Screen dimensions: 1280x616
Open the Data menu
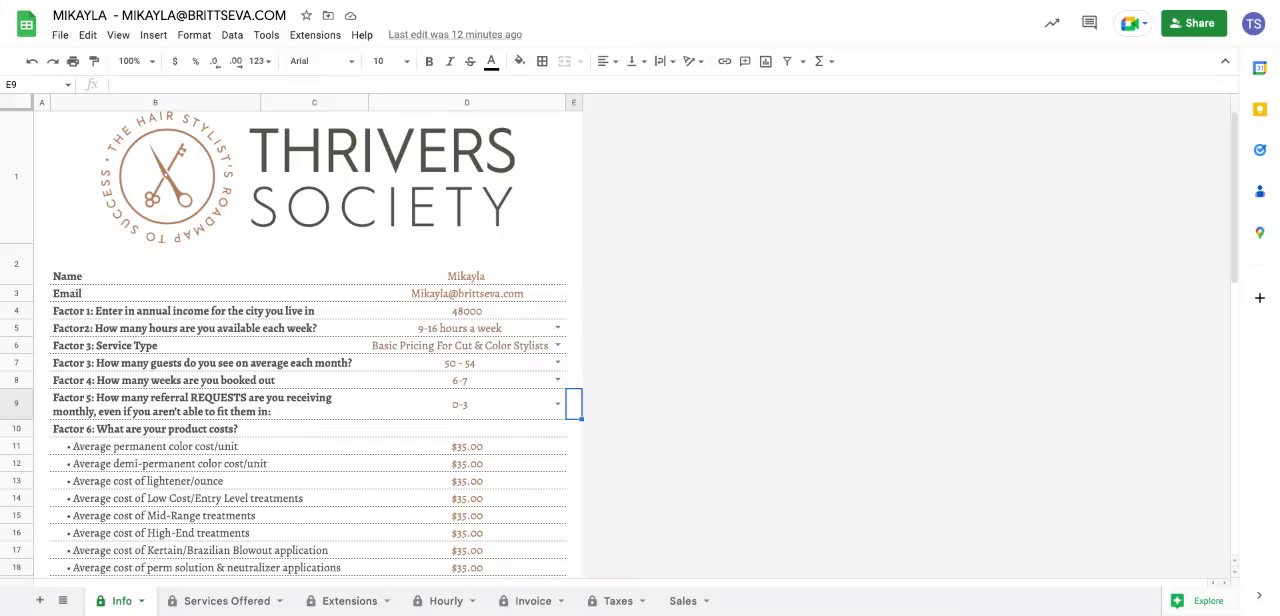(232, 35)
